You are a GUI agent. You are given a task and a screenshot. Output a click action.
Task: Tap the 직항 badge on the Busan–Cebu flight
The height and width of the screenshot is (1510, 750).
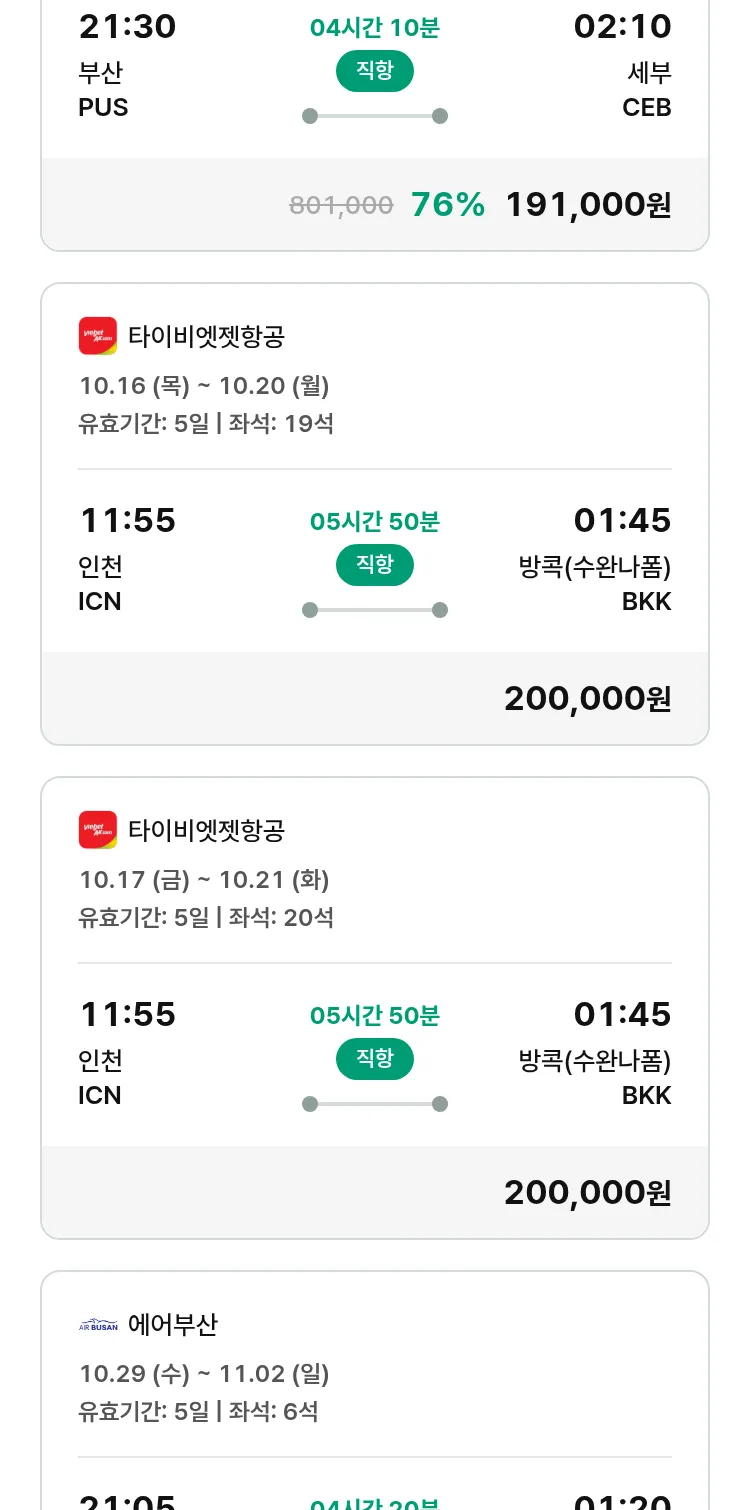pyautogui.click(x=375, y=71)
